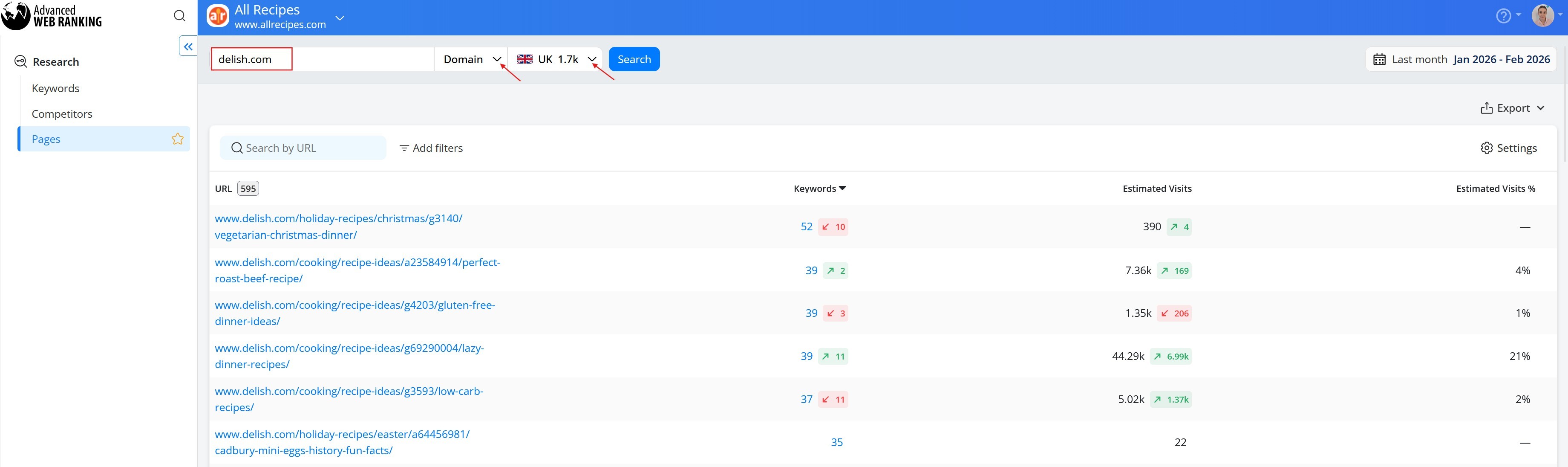Screen dimensions: 1568x467
Task: Click 39 keywords count for gluten-free row
Action: [x=811, y=313]
